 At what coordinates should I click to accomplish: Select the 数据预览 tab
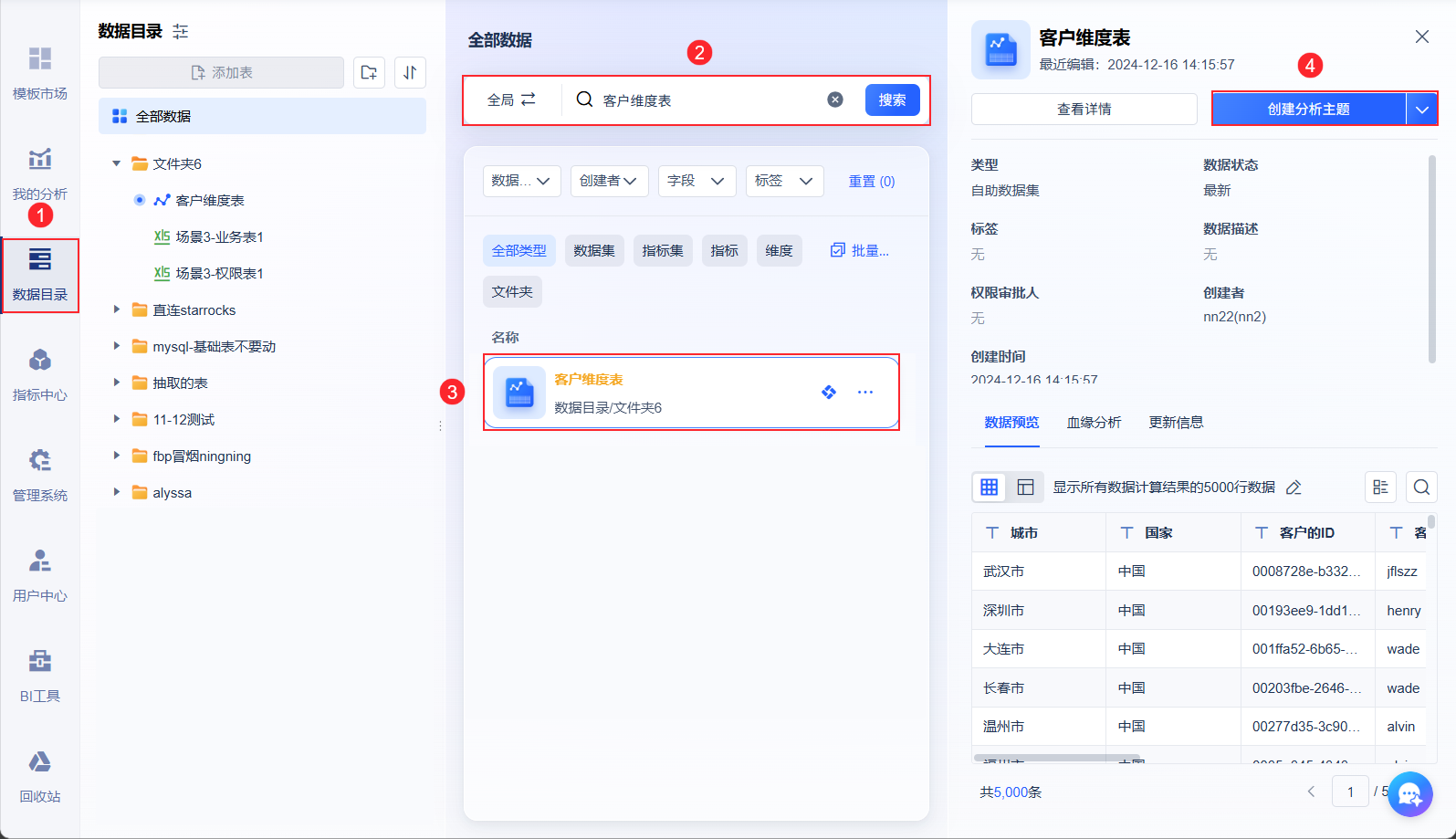[x=1011, y=423]
